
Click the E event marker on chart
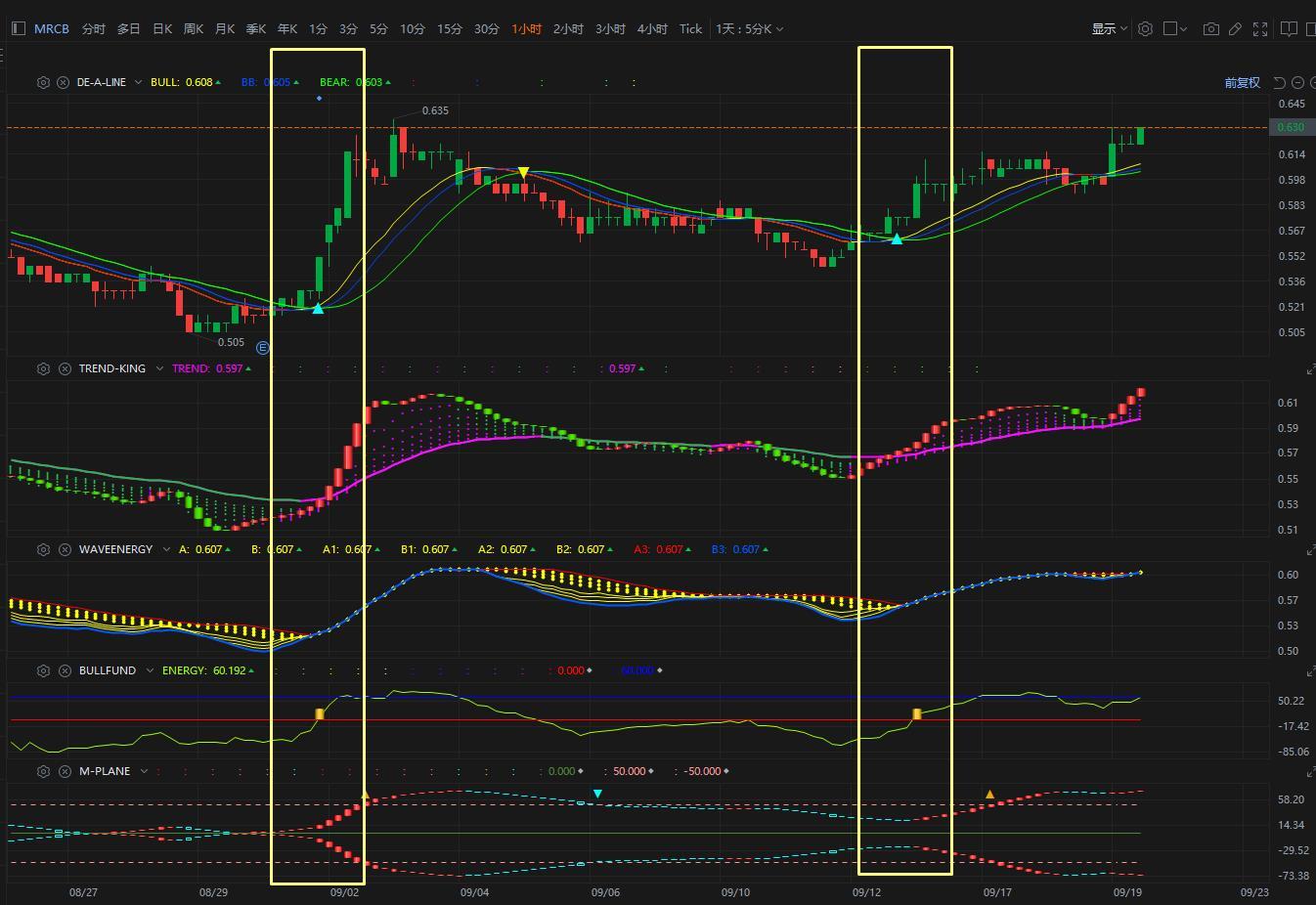pos(262,348)
